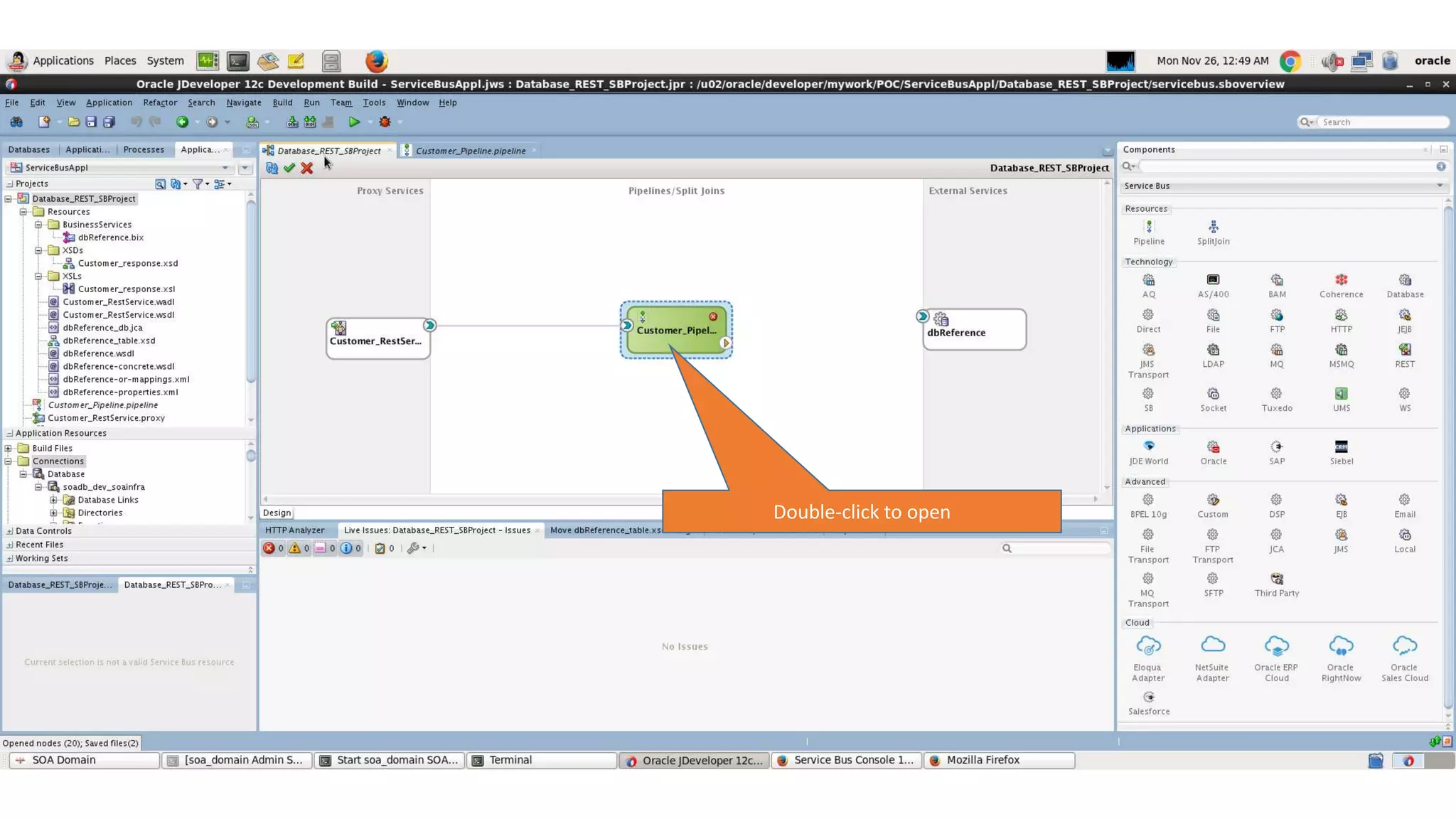Click the red Debug bug icon

(385, 122)
